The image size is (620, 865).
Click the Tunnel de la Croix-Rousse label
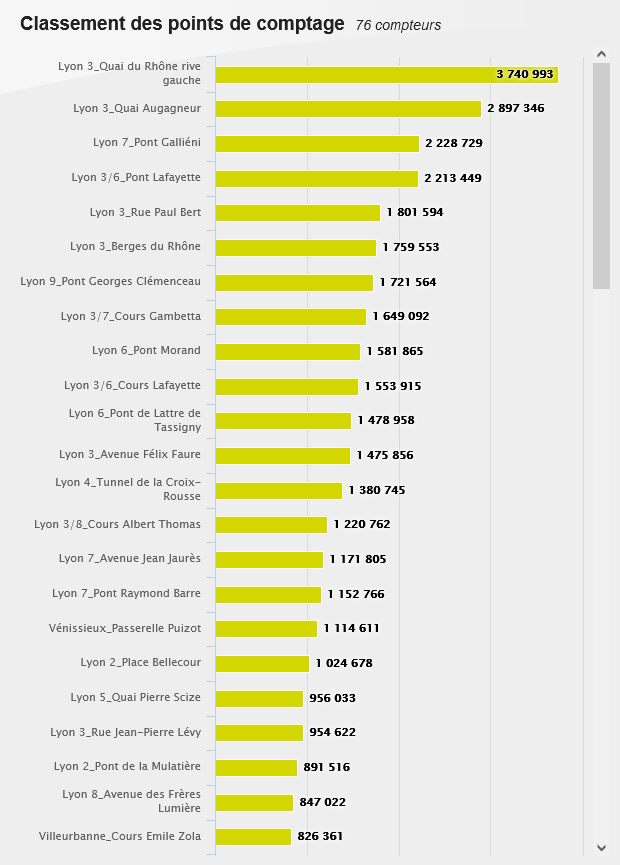tap(128, 489)
